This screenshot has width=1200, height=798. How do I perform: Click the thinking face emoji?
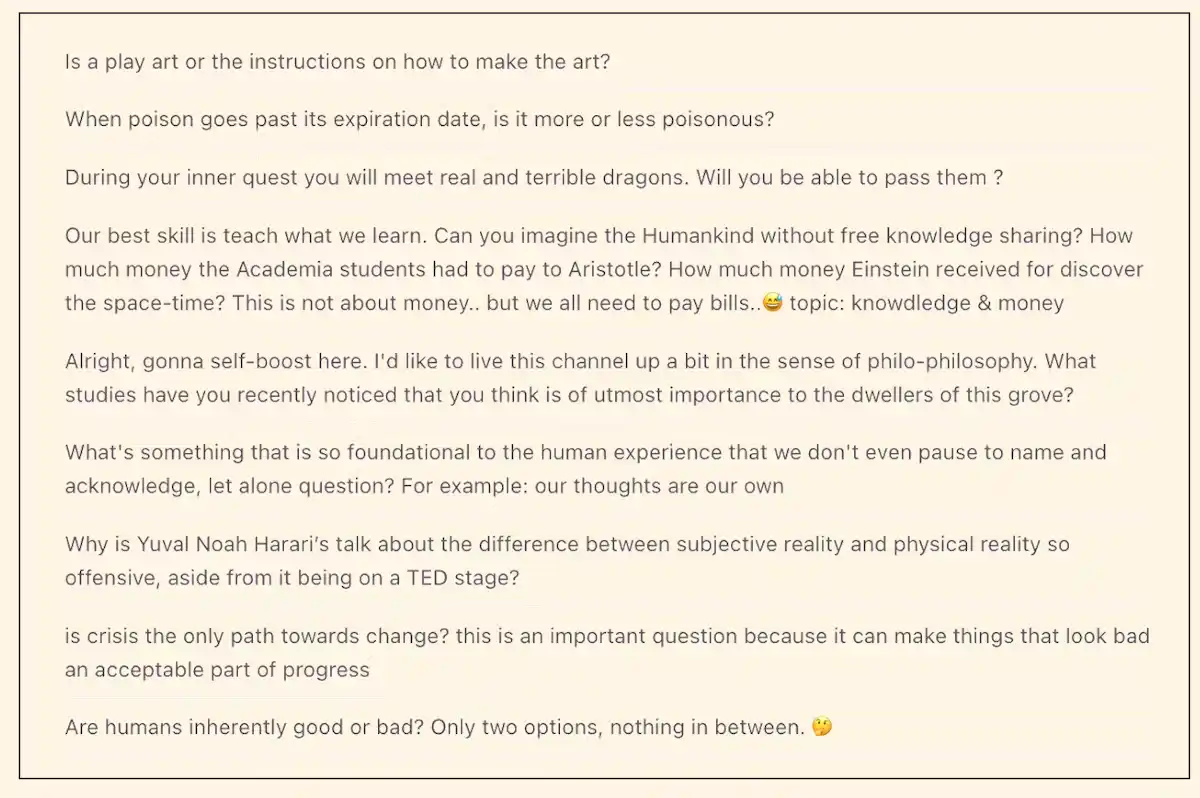coord(821,728)
